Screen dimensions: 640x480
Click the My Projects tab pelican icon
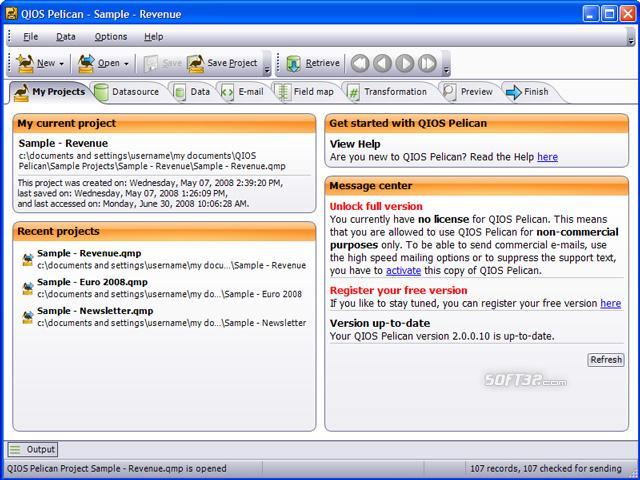click(21, 93)
